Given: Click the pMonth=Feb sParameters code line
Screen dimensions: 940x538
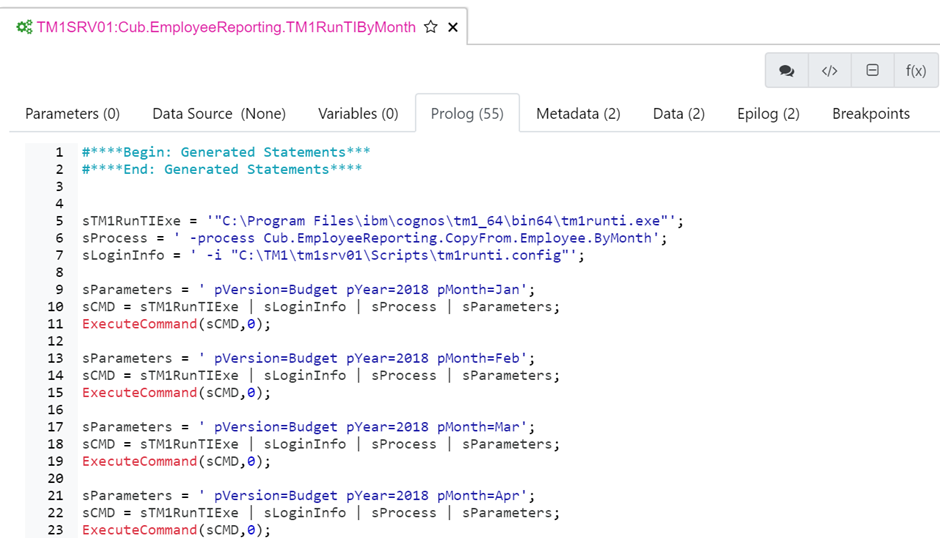Looking at the screenshot, I should point(309,358).
